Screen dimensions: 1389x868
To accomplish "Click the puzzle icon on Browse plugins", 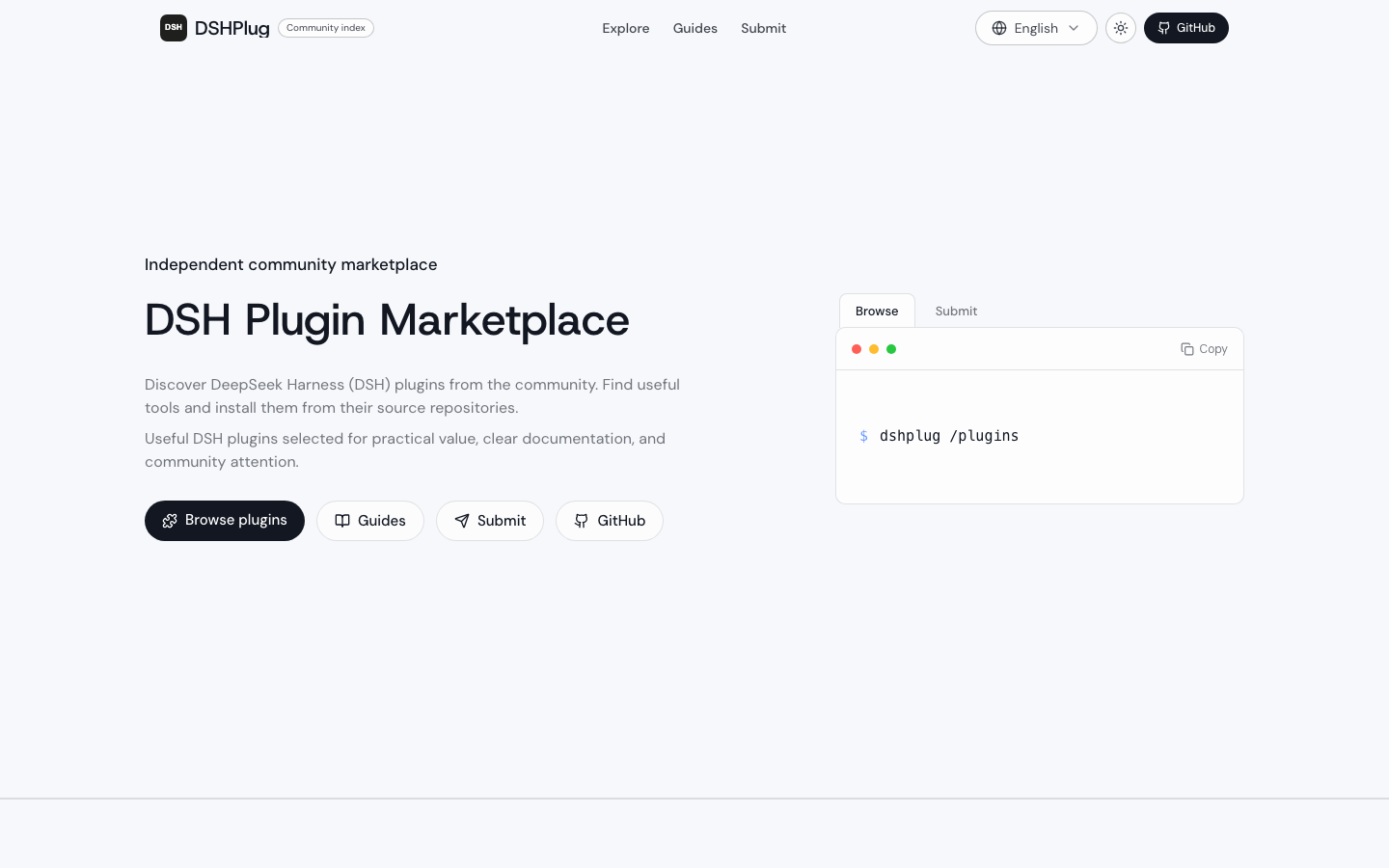I will (170, 521).
